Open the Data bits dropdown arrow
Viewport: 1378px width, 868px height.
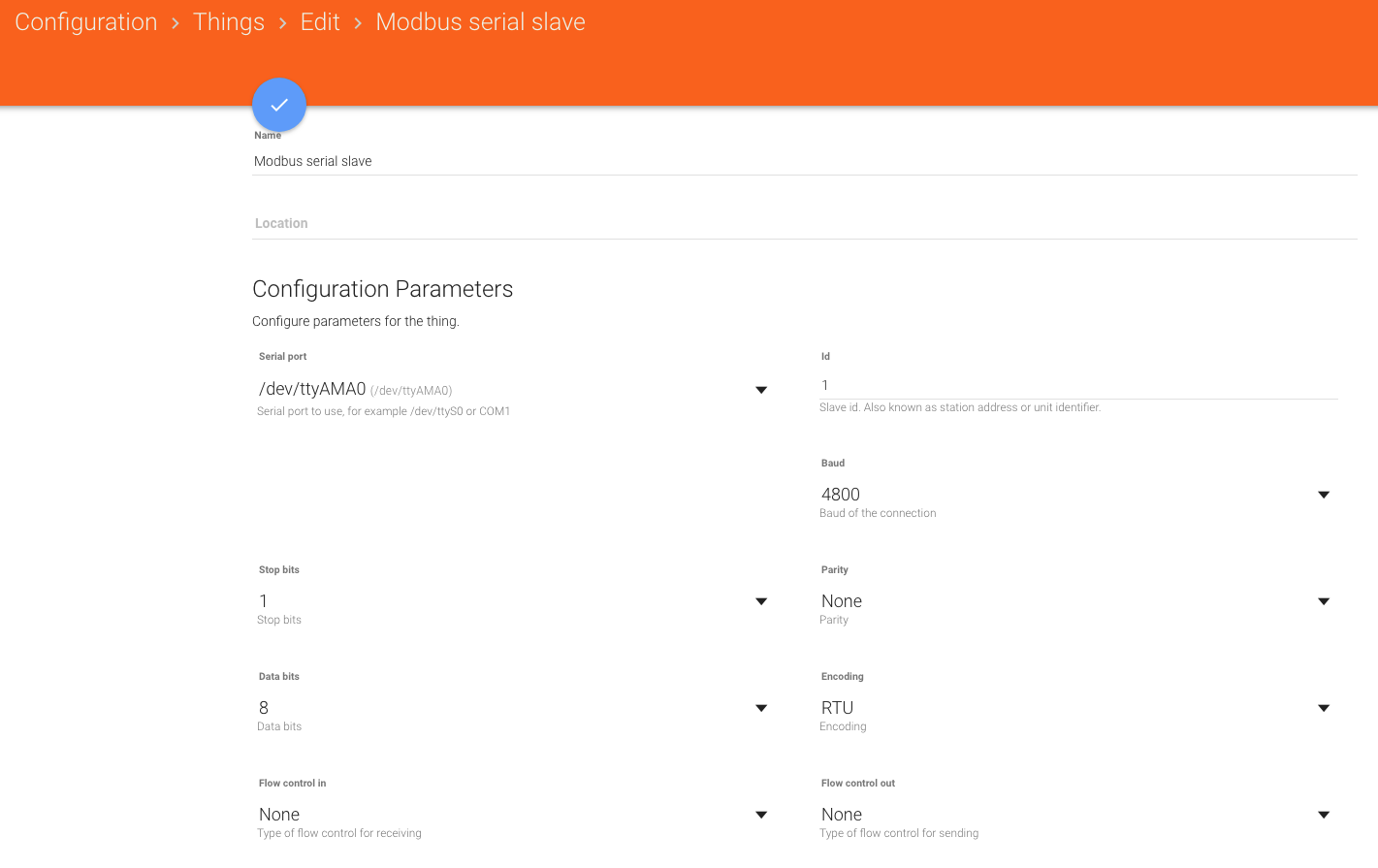coord(761,708)
